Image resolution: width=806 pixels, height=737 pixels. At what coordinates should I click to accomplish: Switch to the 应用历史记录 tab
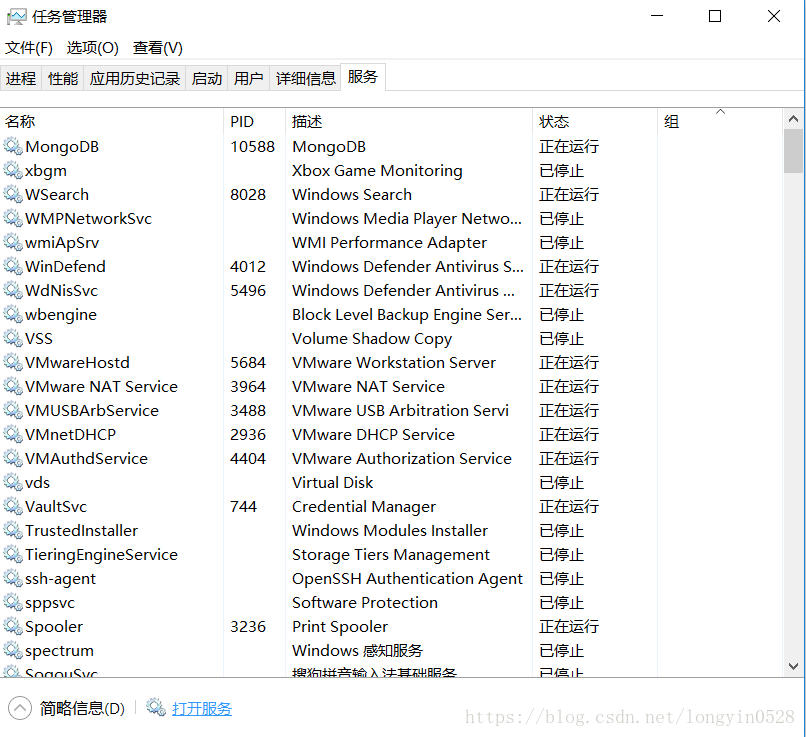135,78
